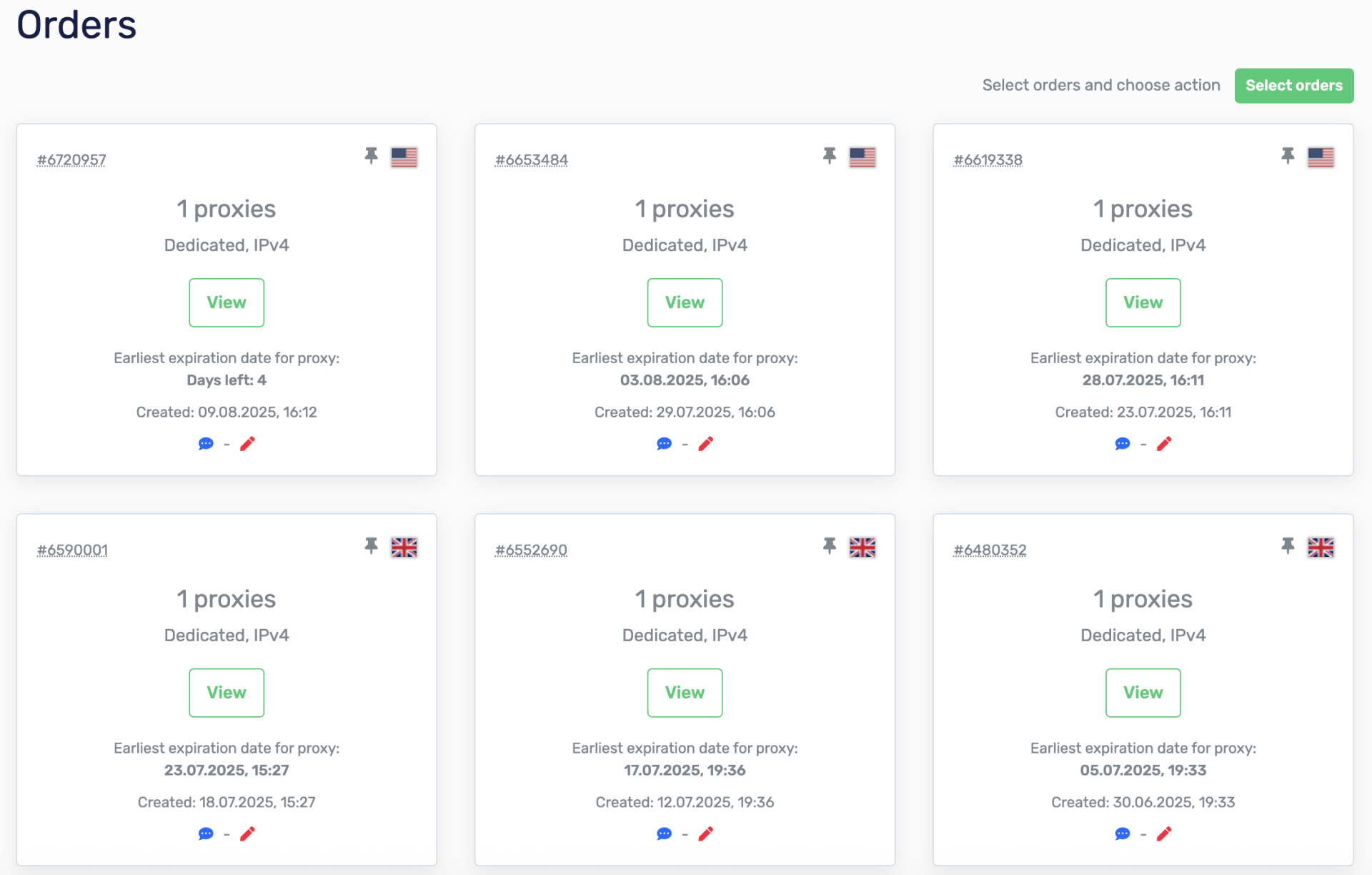This screenshot has width=1372, height=875.
Task: View proxies of order #6480352
Action: click(1143, 693)
